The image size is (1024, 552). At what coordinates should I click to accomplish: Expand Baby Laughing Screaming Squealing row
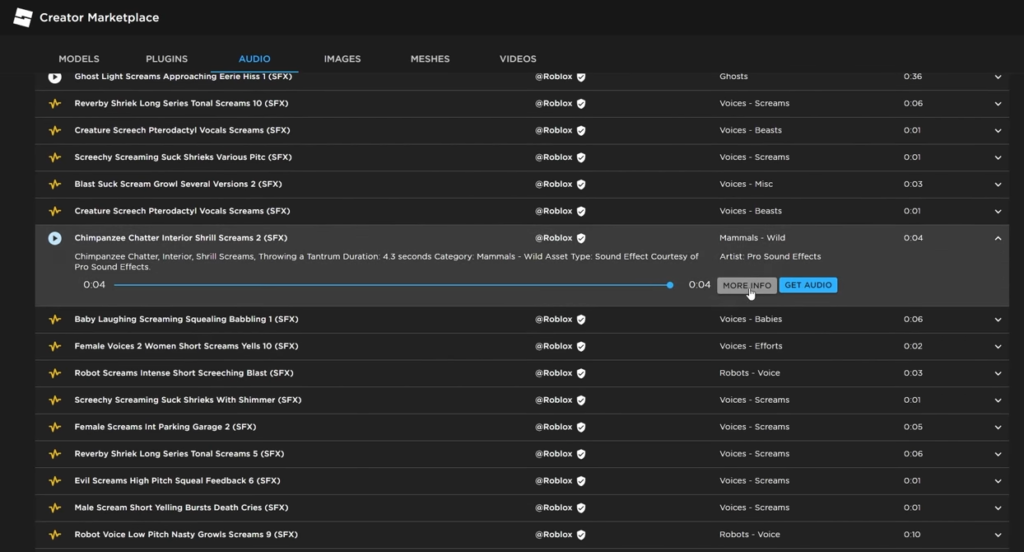pyautogui.click(x=998, y=319)
